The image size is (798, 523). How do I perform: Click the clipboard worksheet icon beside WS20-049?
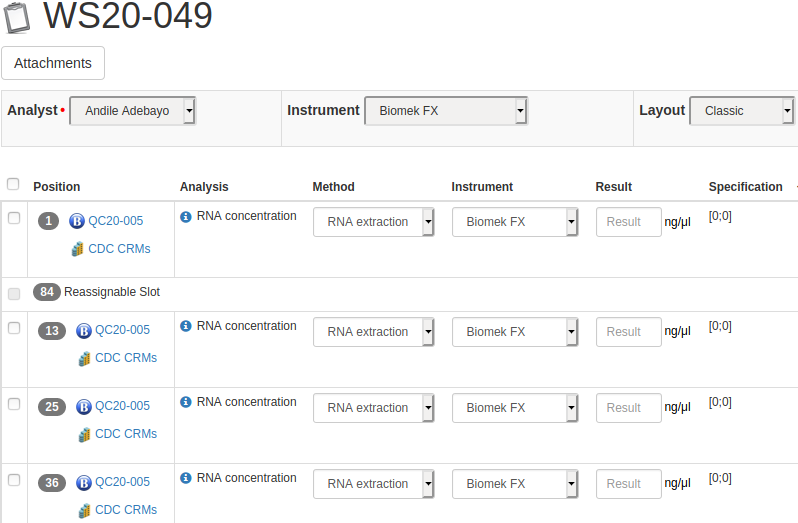point(17,17)
